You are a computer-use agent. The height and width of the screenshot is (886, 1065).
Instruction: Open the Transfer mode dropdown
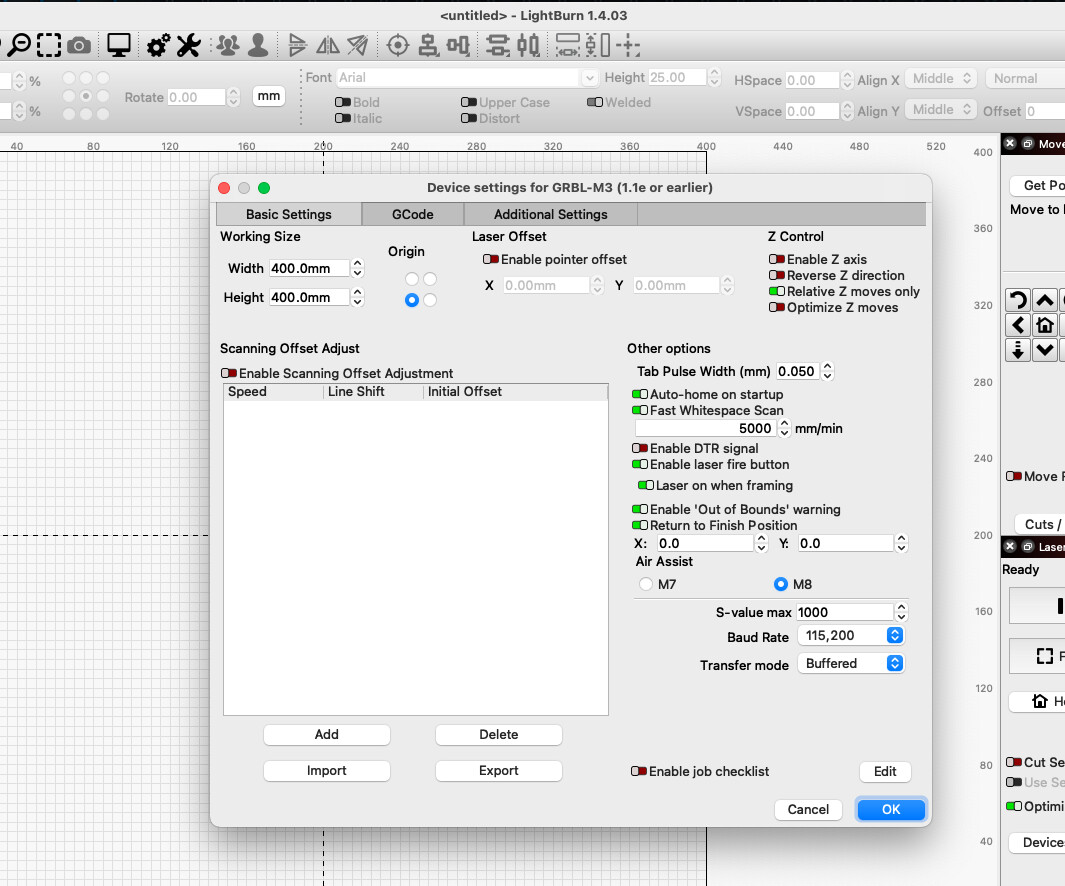pos(851,664)
